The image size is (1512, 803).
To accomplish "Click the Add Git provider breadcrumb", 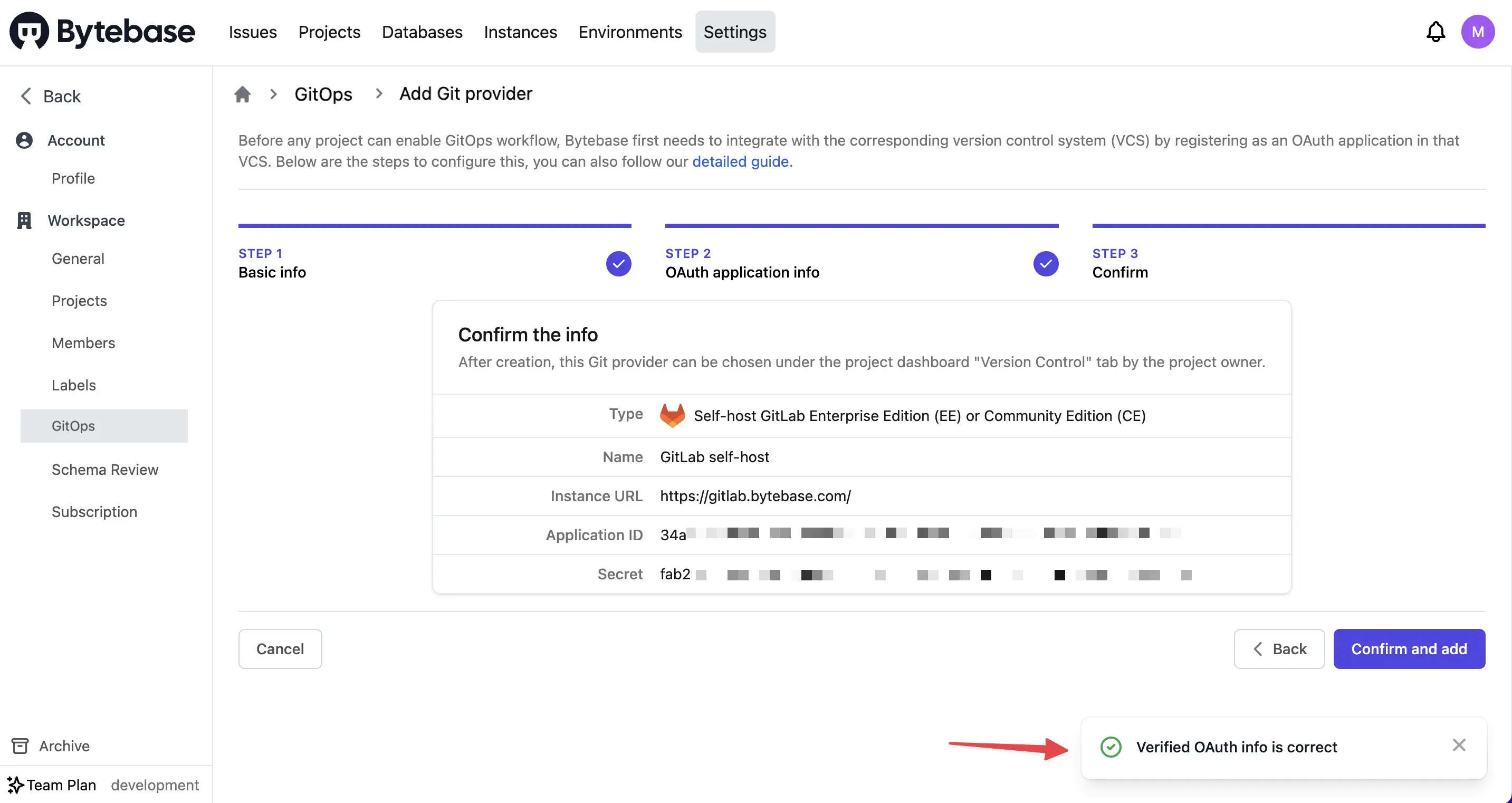I will (x=465, y=94).
